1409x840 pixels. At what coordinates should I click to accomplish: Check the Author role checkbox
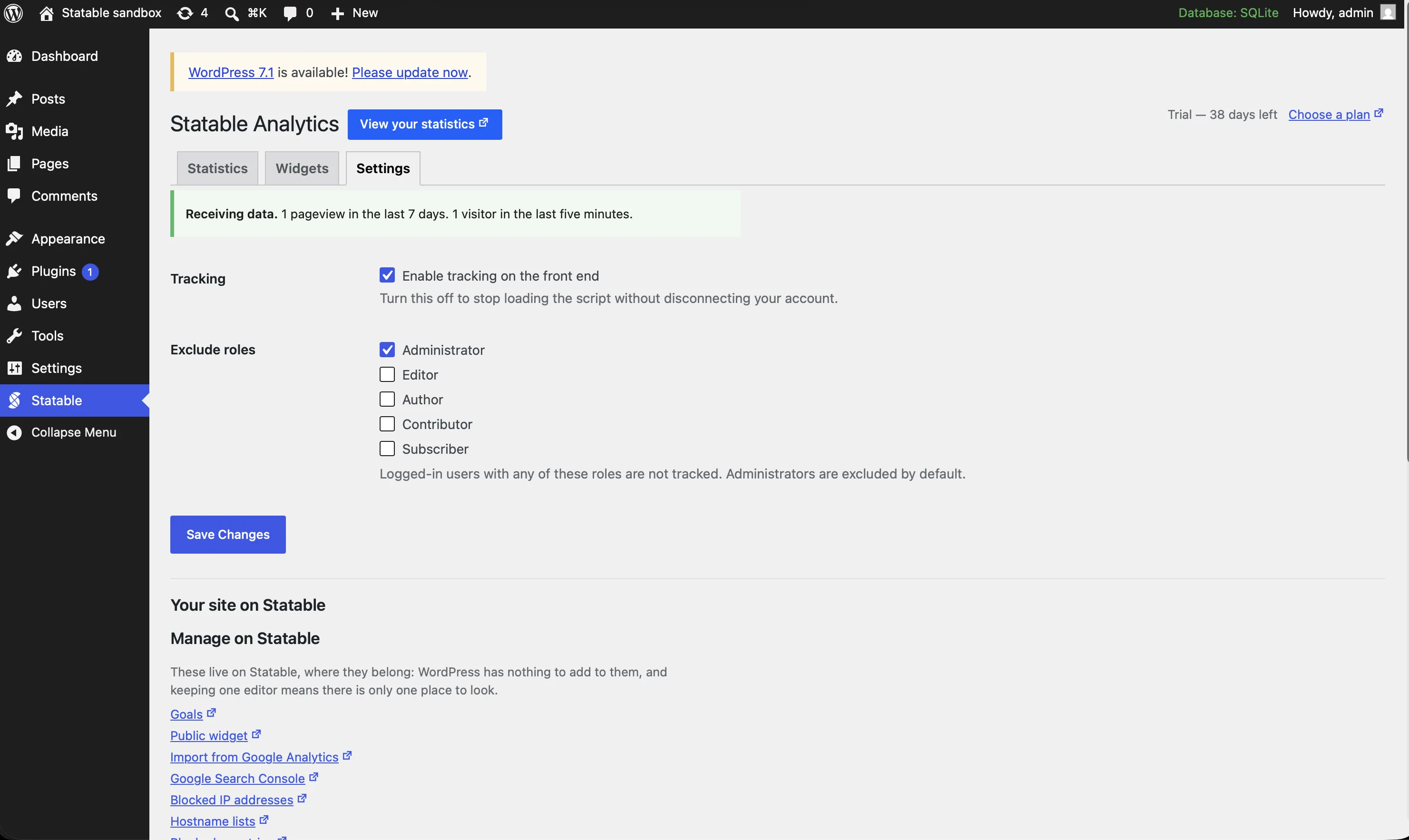(387, 400)
